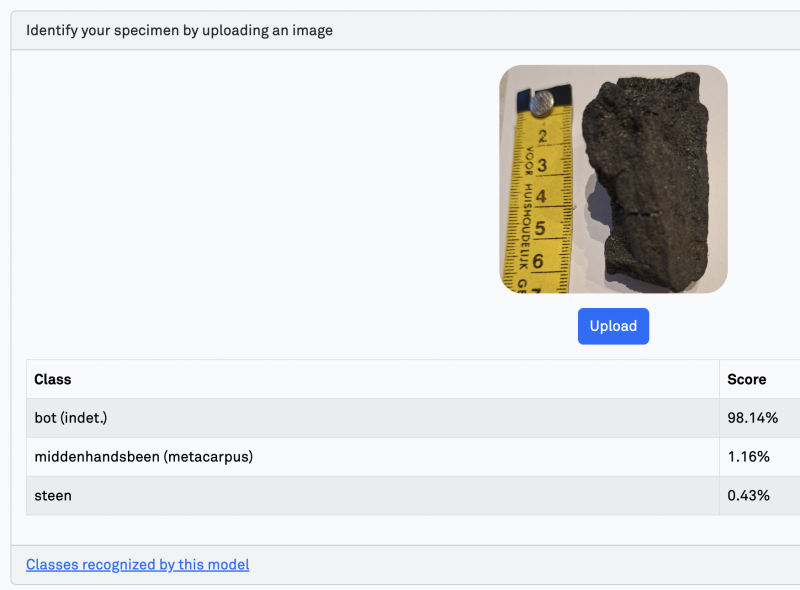Click the Class column header
This screenshot has height=590, width=800.
(53, 379)
